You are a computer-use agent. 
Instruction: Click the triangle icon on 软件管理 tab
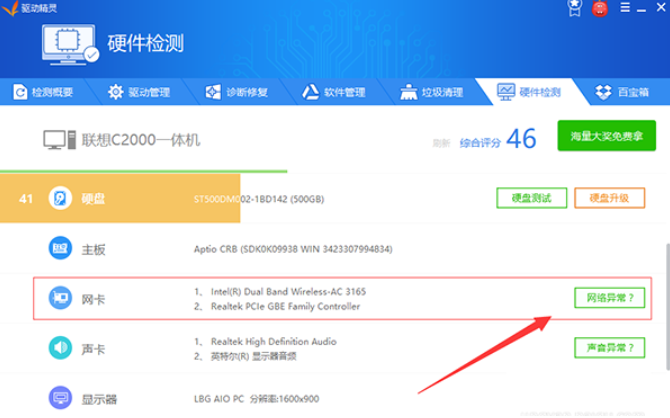(x=311, y=92)
